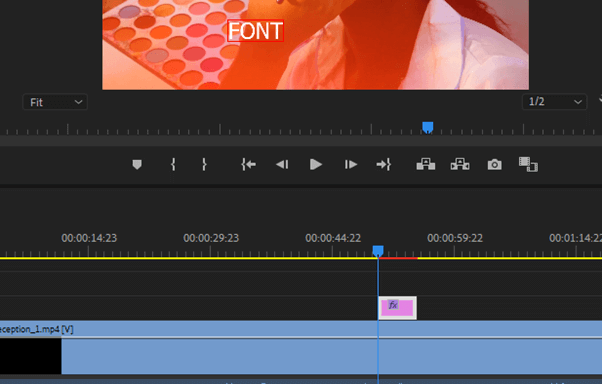Click the Mark Out bracket icon
The height and width of the screenshot is (384, 602).
(x=204, y=164)
